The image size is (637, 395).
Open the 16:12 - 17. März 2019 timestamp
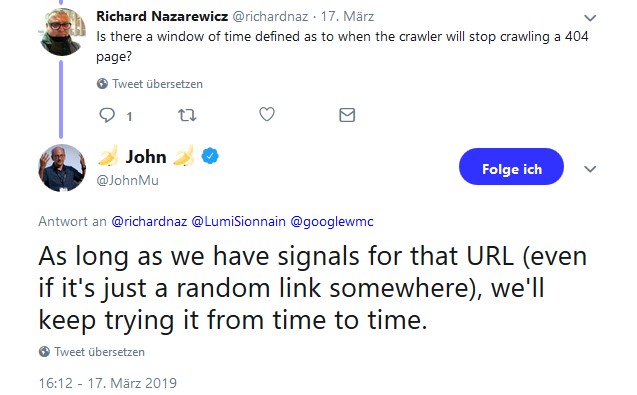coord(108,383)
